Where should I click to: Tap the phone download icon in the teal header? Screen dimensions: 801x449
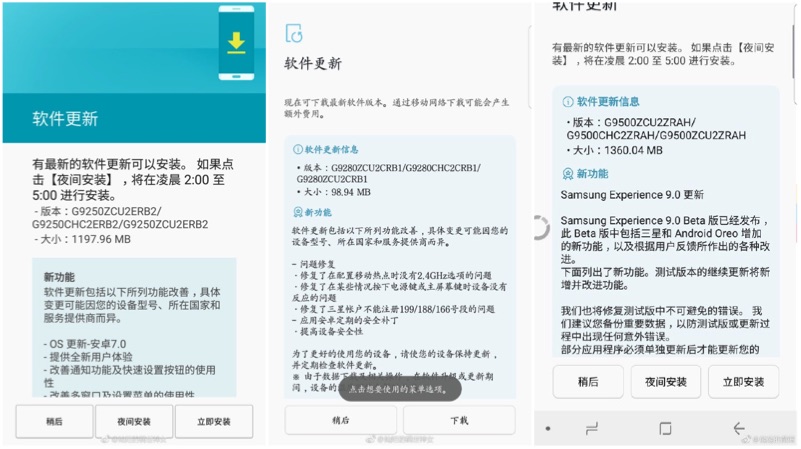(x=236, y=45)
